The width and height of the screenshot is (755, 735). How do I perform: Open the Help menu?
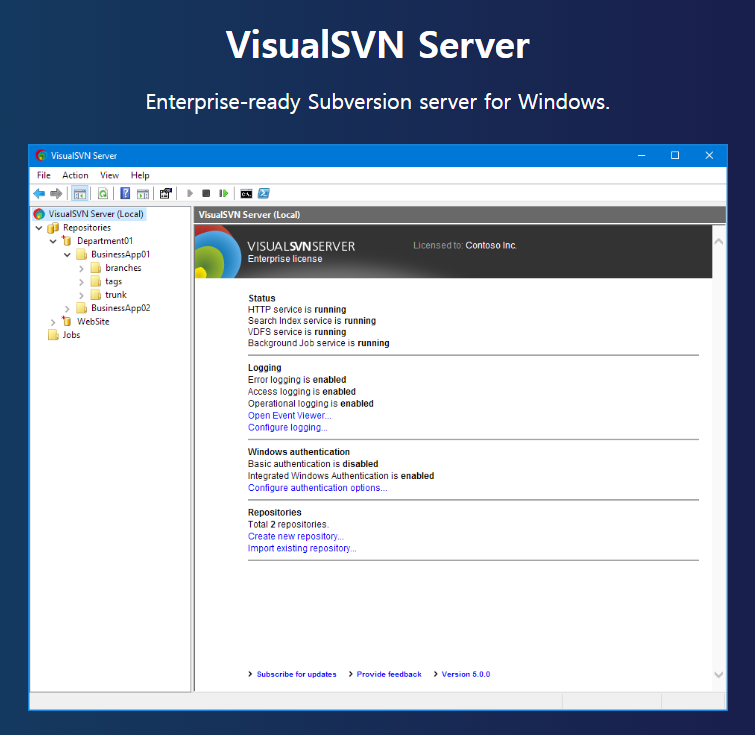(140, 175)
